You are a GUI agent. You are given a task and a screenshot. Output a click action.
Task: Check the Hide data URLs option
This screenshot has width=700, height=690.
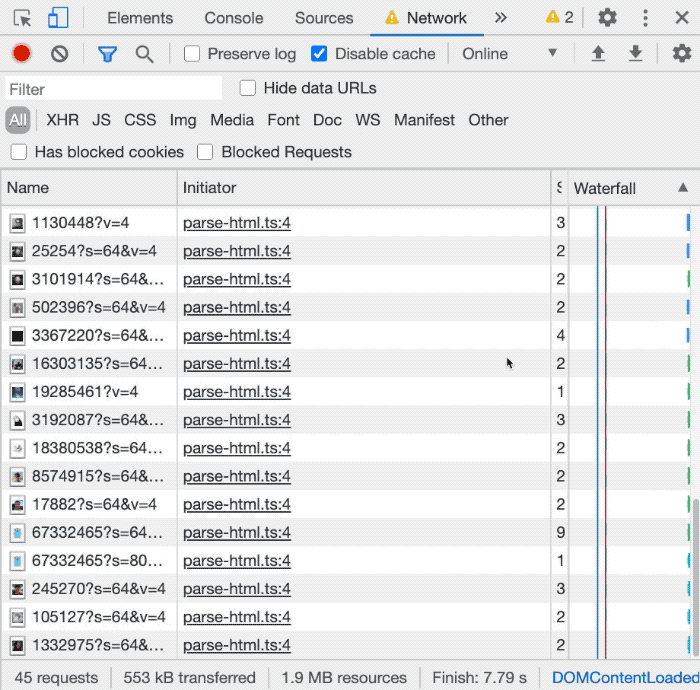[x=248, y=88]
